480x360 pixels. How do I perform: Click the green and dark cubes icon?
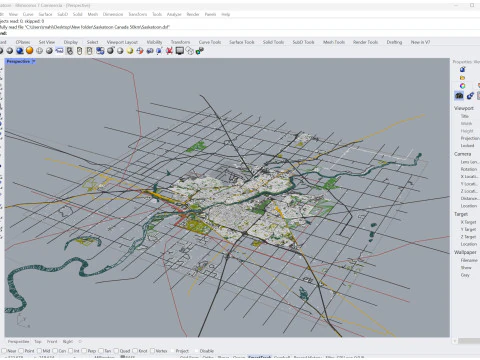[x=200, y=51]
